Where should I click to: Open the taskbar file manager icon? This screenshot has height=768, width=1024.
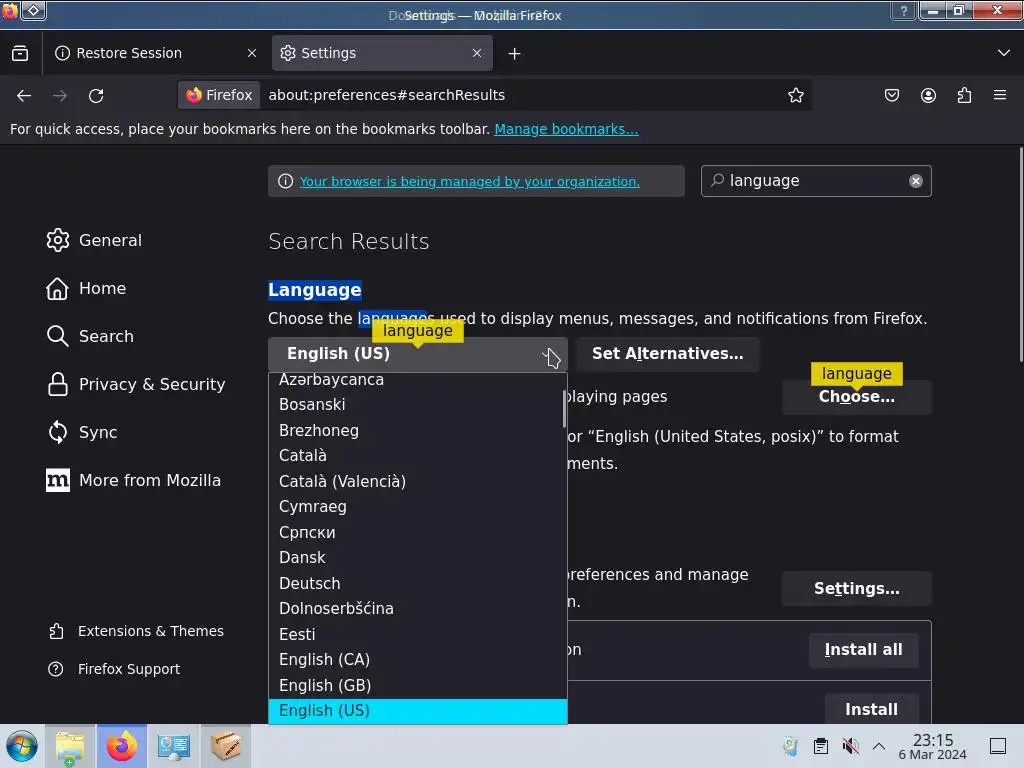[70, 746]
